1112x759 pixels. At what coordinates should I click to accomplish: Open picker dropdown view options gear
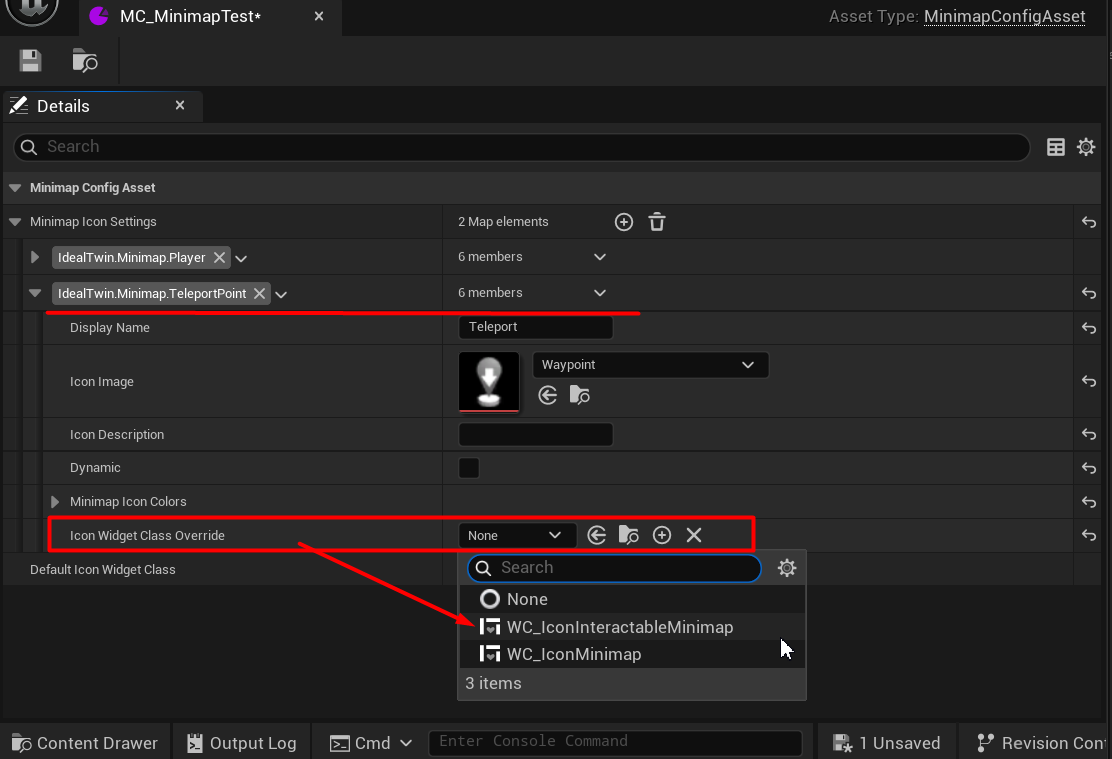click(787, 568)
